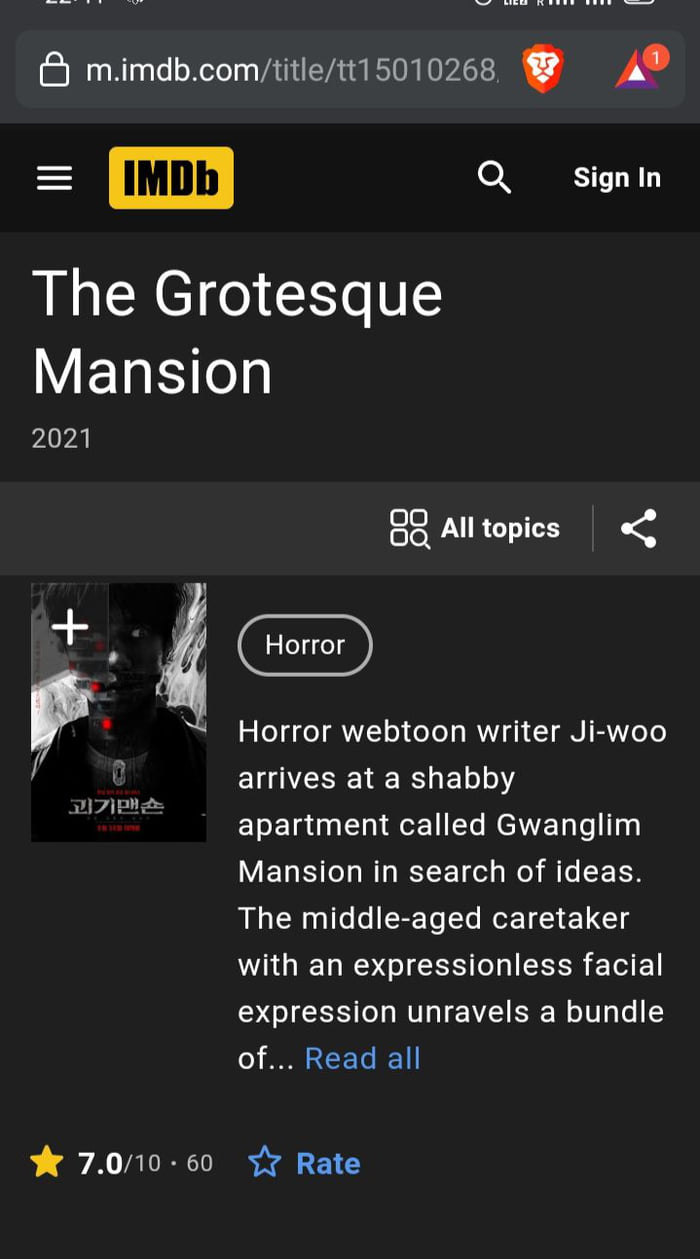
Task: Tap the yellow rating star icon
Action: click(x=47, y=1162)
